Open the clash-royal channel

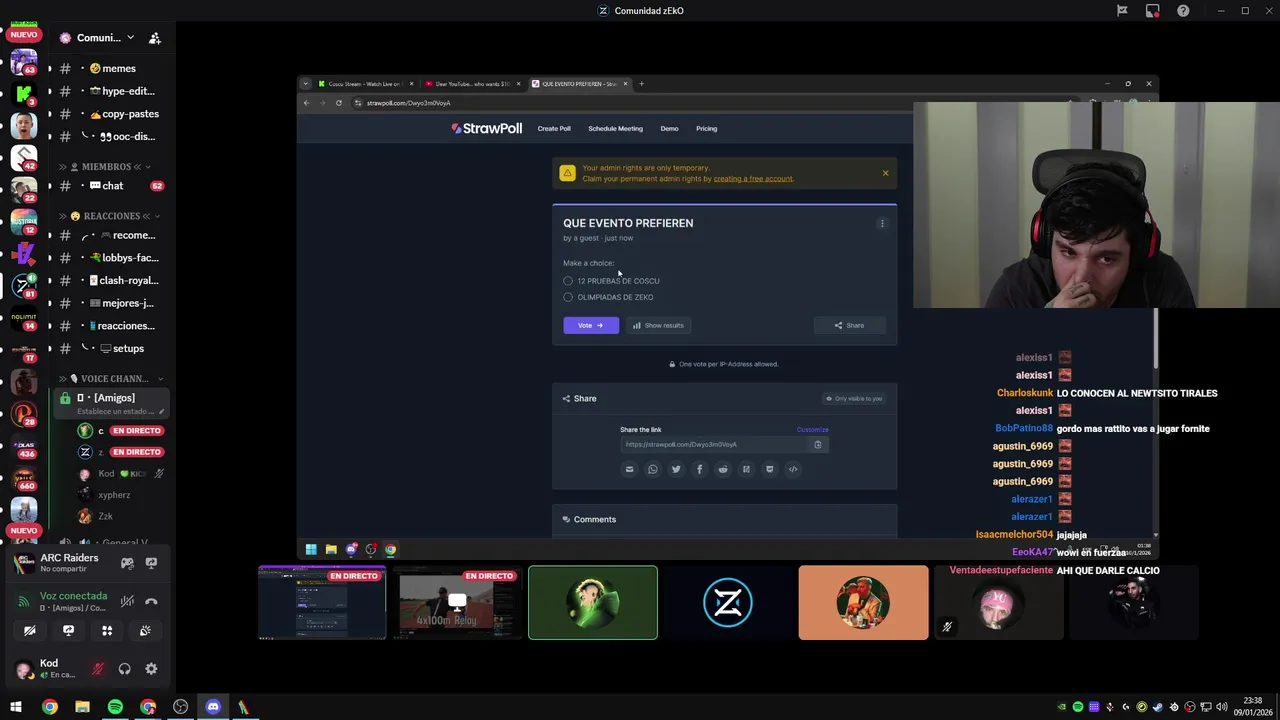coord(110,281)
